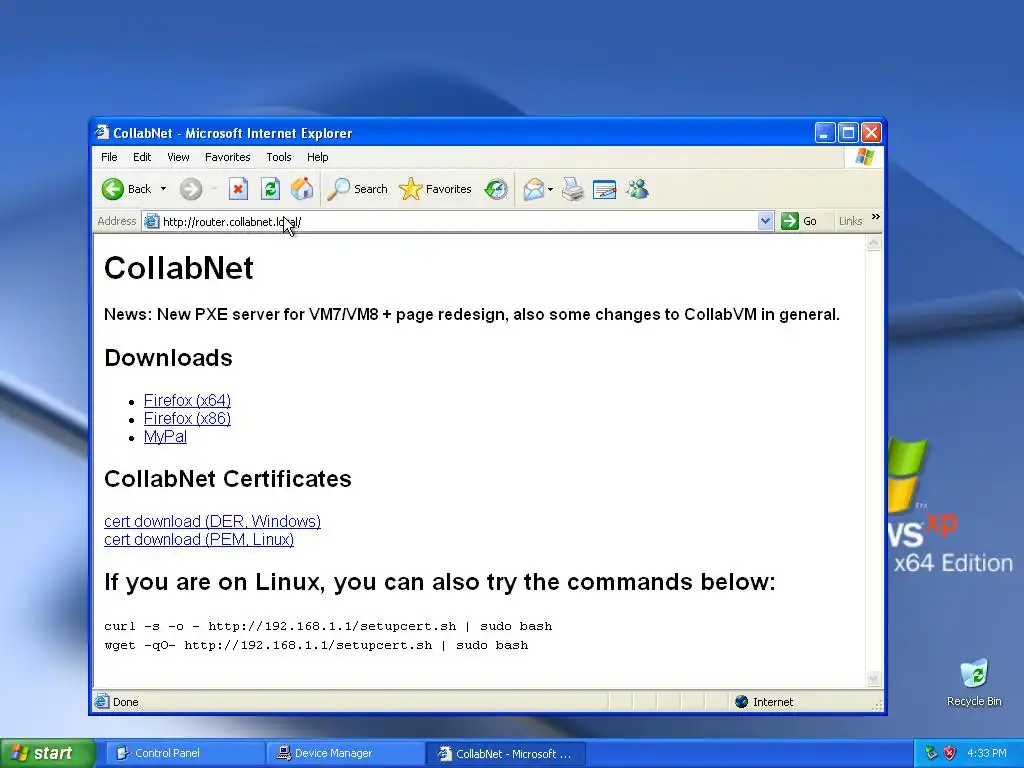Go to the Home page icon

(x=302, y=189)
